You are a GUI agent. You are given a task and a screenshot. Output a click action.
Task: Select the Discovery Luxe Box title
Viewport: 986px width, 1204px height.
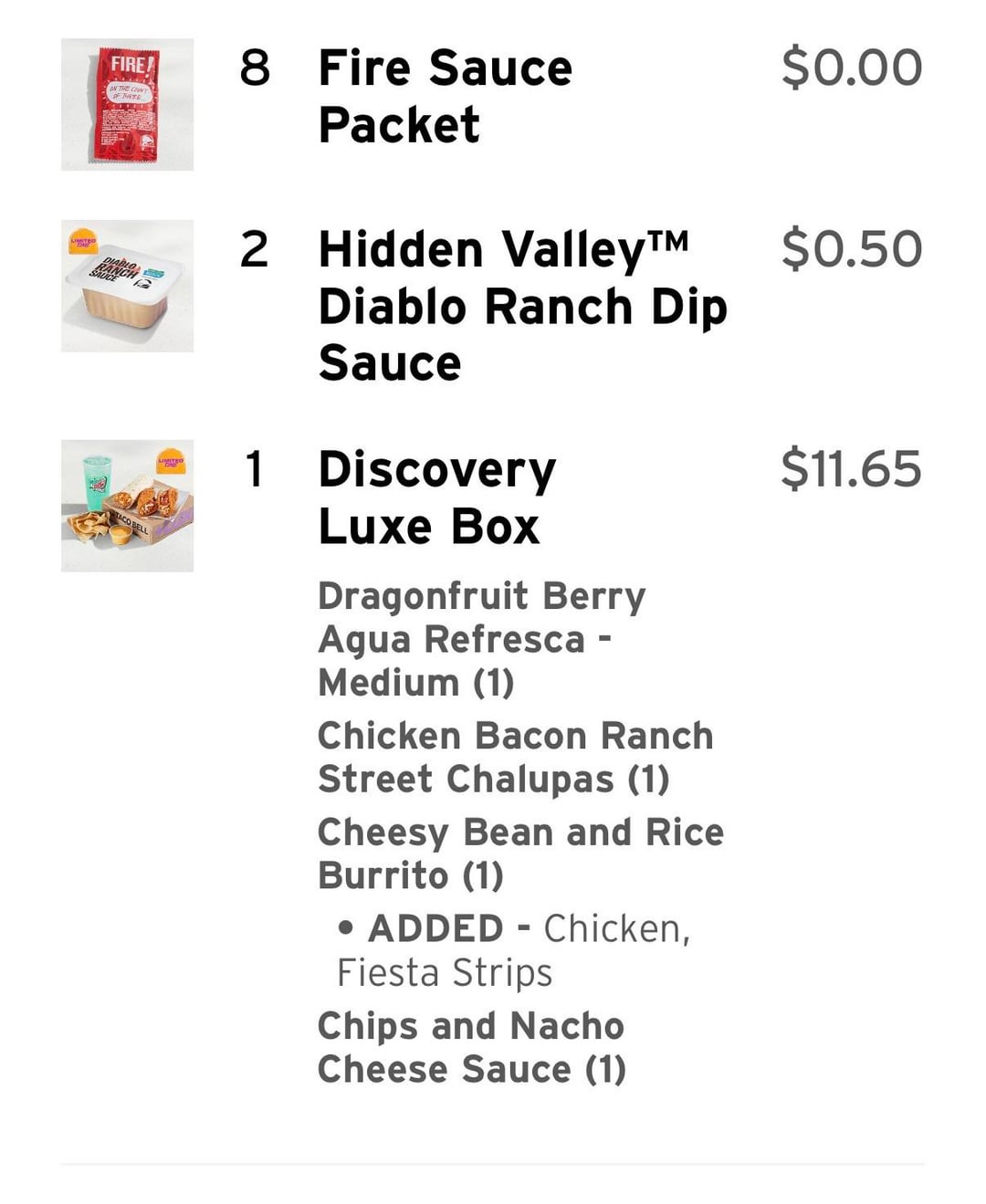436,497
